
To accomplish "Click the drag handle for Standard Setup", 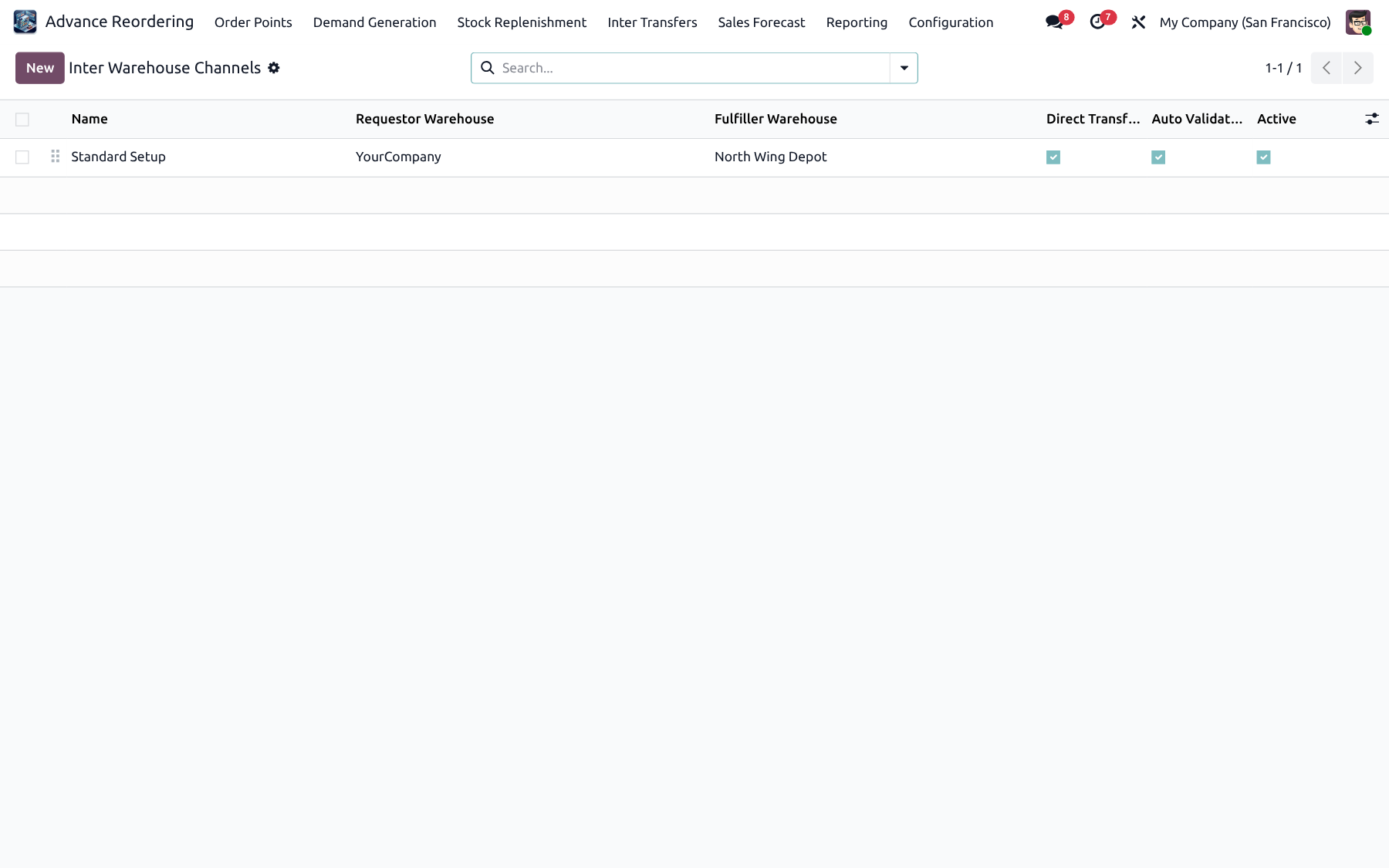I will coord(56,157).
